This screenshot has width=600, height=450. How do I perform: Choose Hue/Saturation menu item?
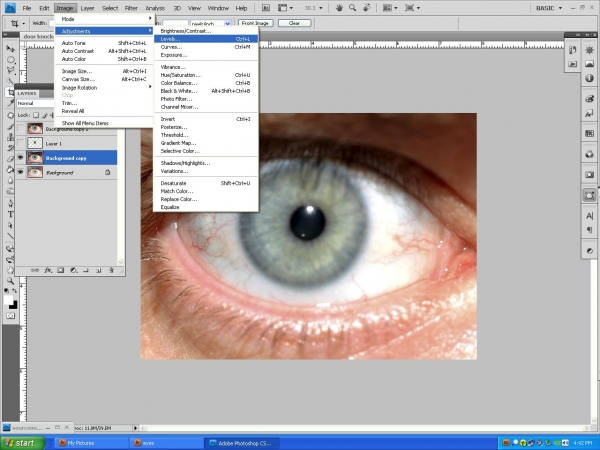[206, 75]
